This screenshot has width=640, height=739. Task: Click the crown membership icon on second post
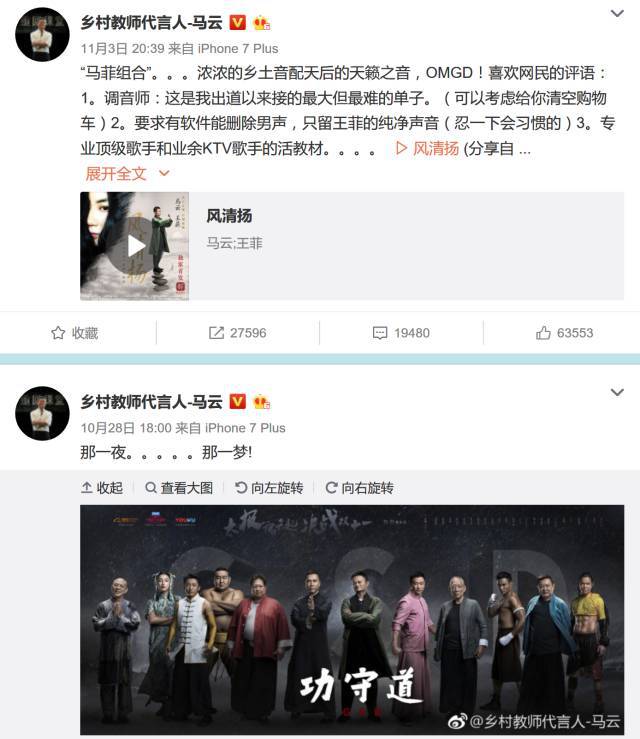[262, 402]
